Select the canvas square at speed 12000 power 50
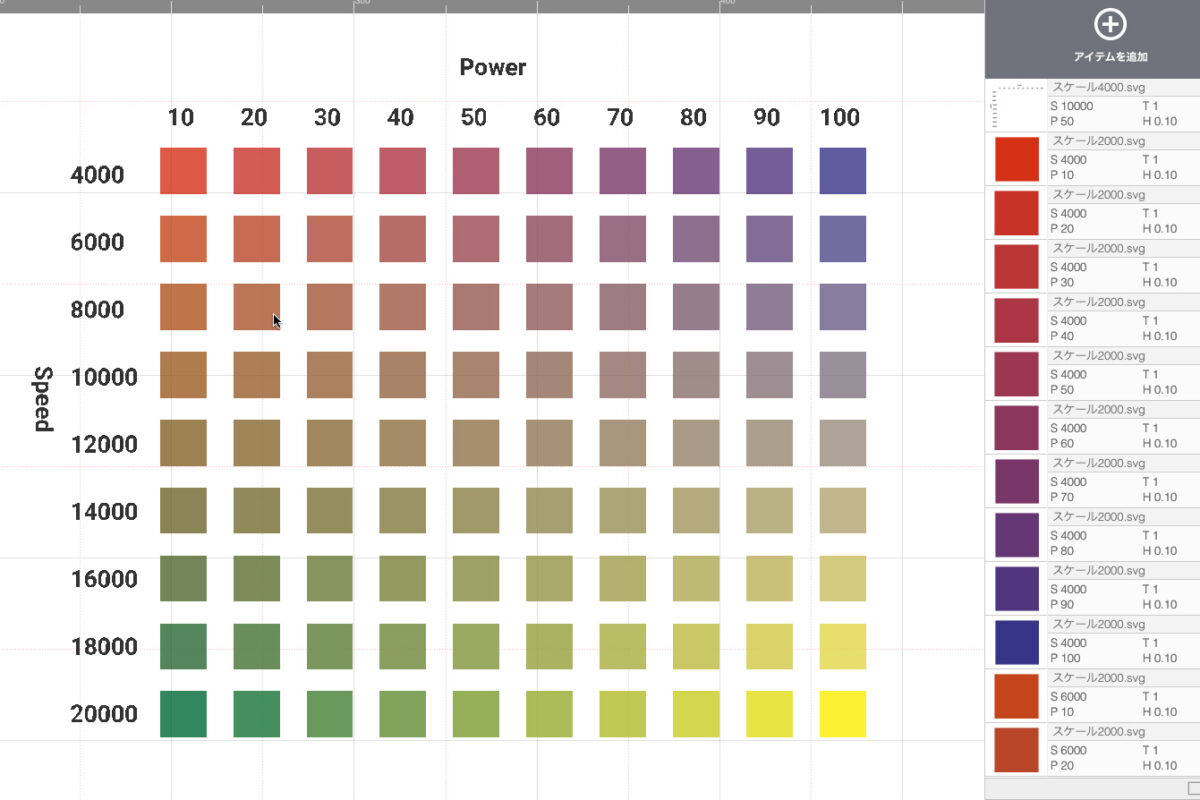 coord(476,443)
